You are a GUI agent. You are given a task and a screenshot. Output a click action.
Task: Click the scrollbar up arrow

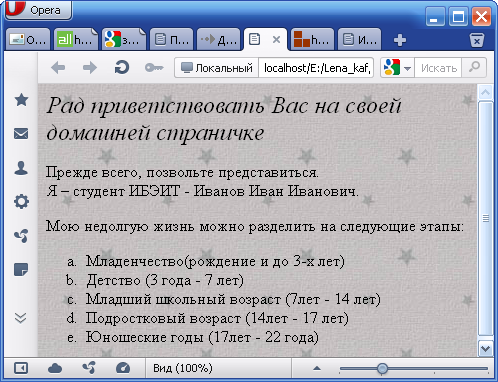click(x=485, y=92)
